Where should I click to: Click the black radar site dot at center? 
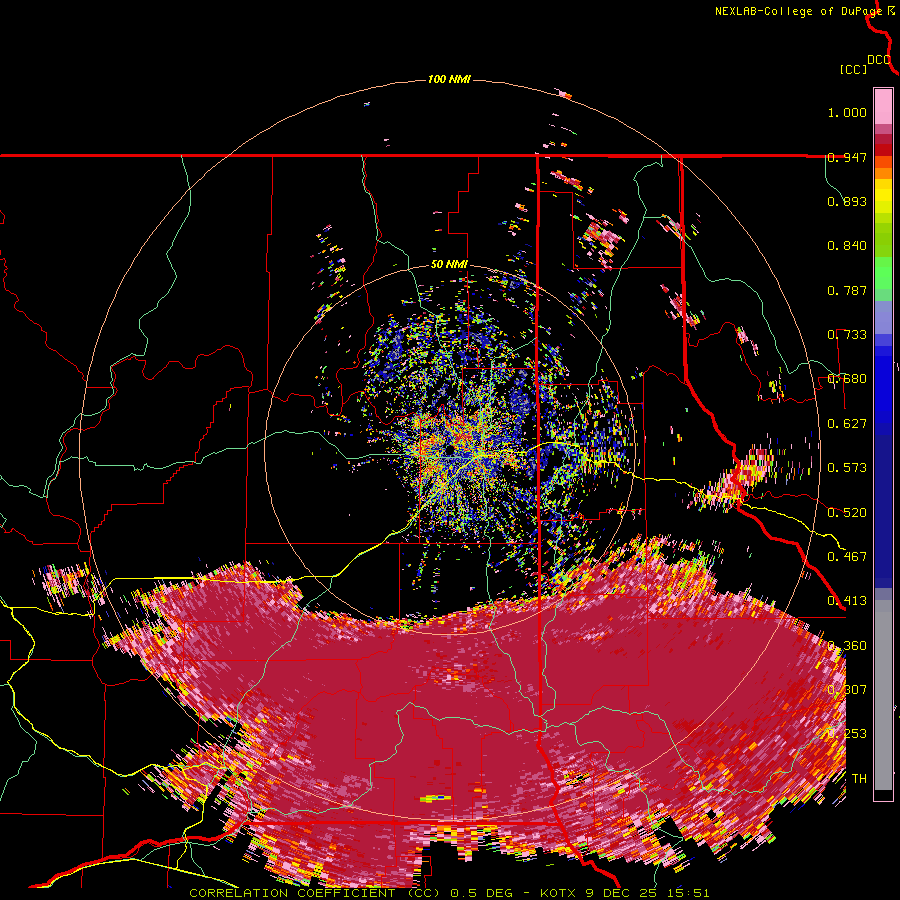(449, 449)
